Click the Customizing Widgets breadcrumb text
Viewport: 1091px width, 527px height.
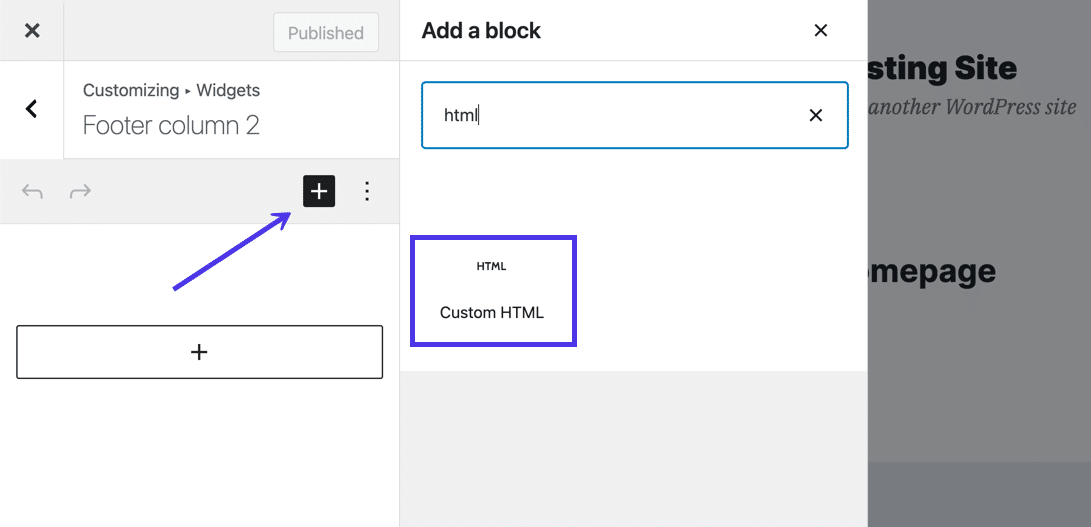point(171,90)
